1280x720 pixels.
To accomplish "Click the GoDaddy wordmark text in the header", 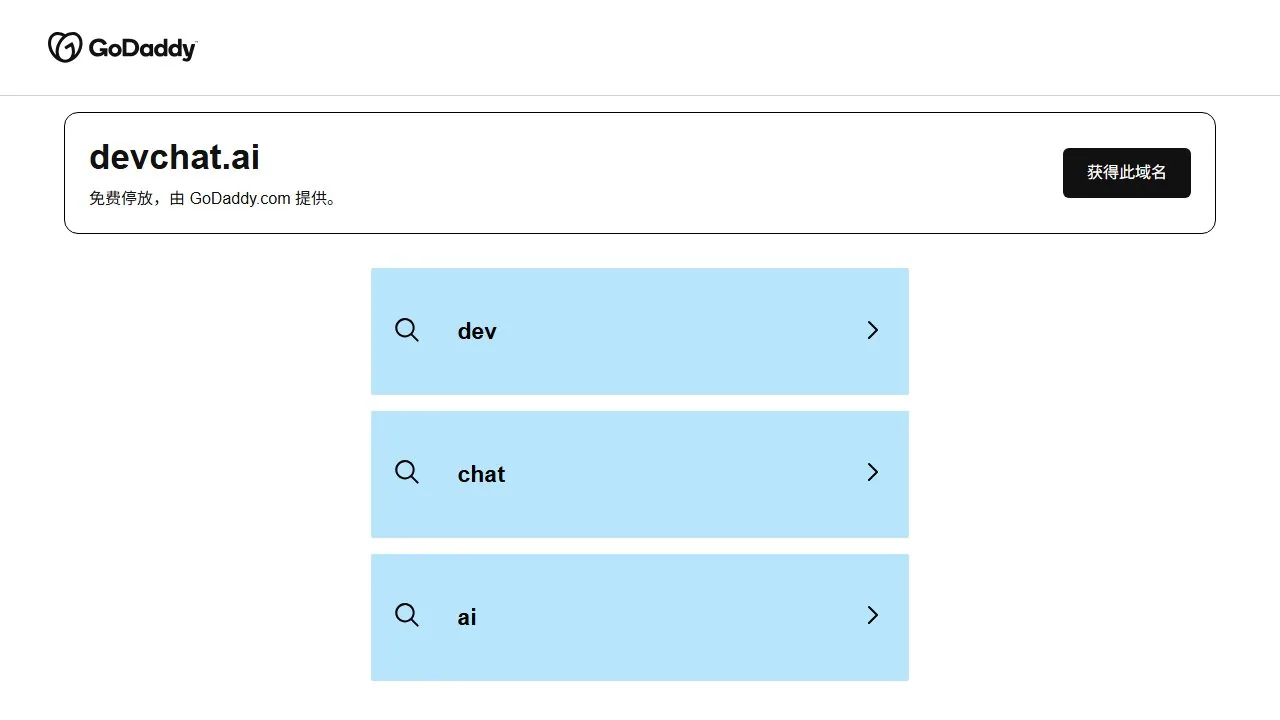I will tap(143, 49).
